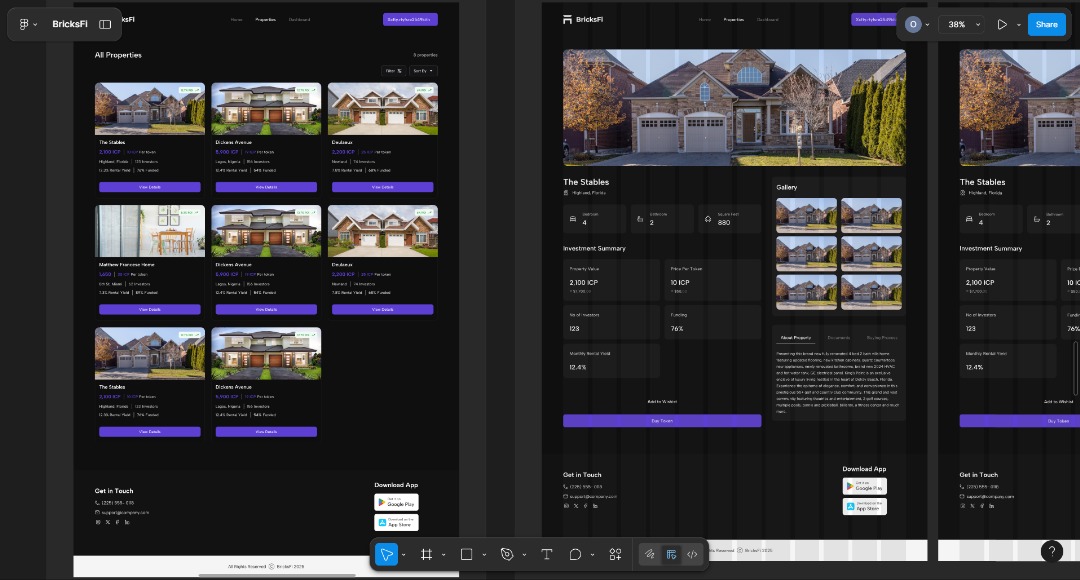Screen dimensions: 1080x580
Task: Click Properties nav link in left frame
Action: pos(265,19)
